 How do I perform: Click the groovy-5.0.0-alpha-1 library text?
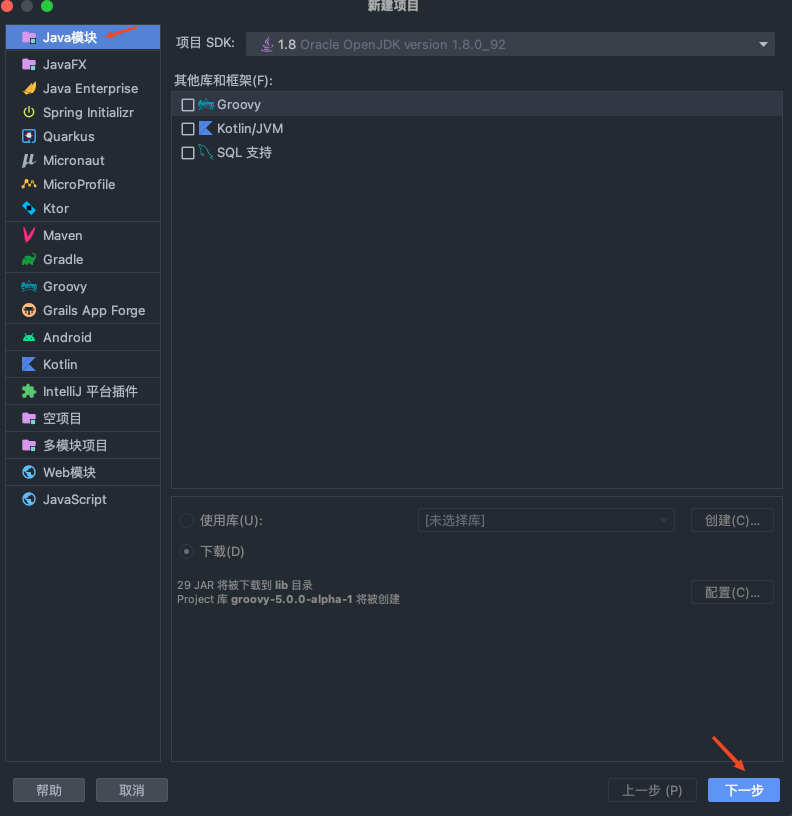click(x=291, y=599)
